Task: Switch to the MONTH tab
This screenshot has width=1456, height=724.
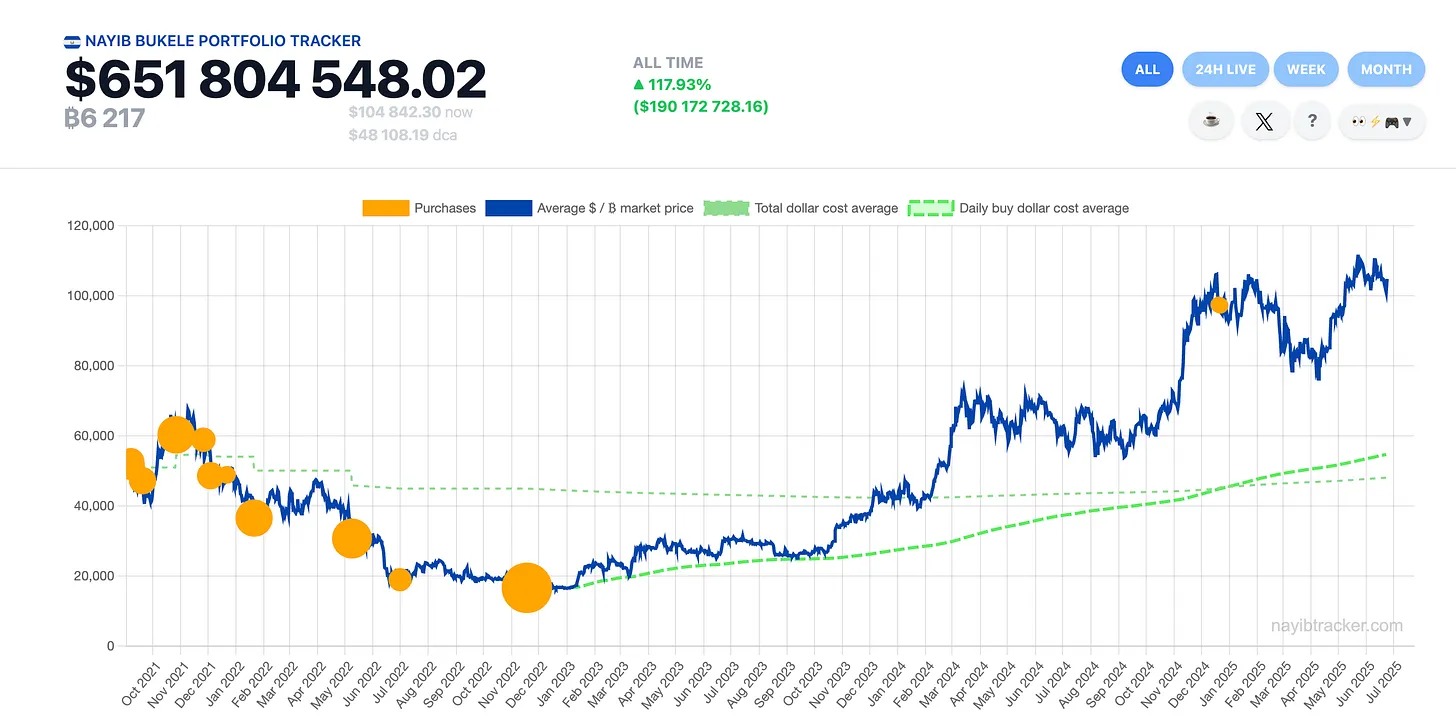Action: pos(1386,69)
